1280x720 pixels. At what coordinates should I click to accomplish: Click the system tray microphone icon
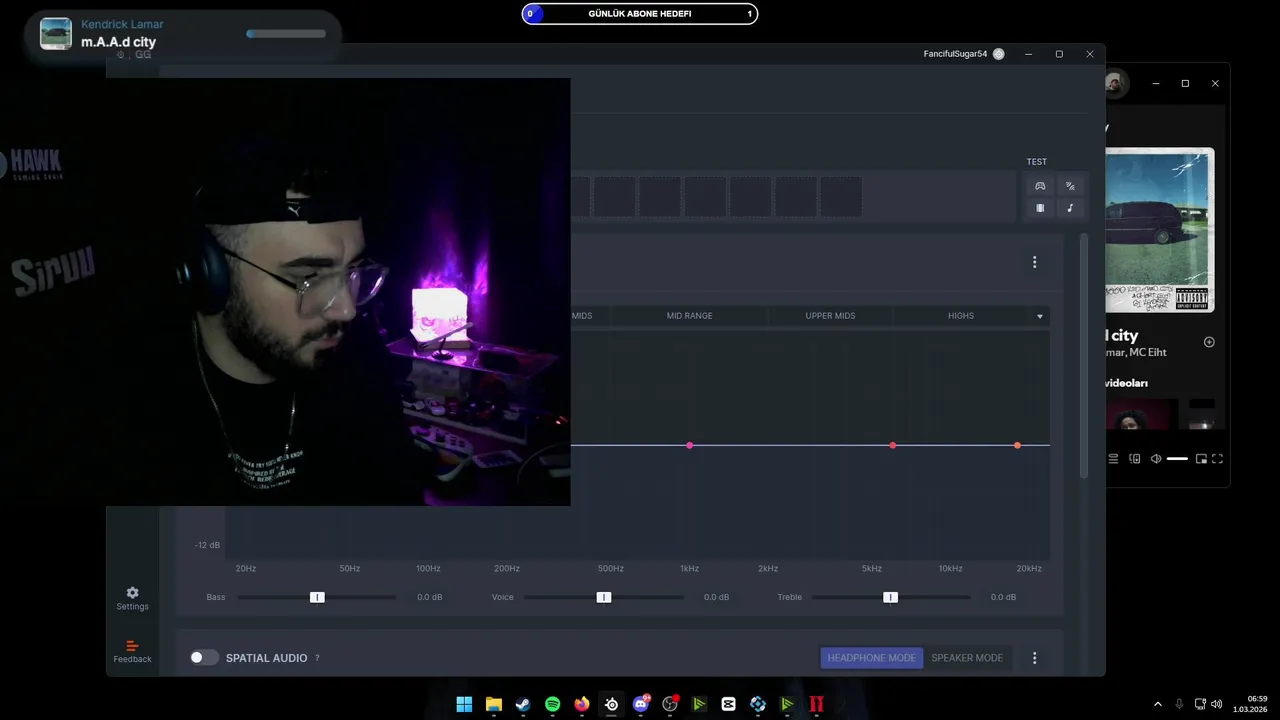1180,704
